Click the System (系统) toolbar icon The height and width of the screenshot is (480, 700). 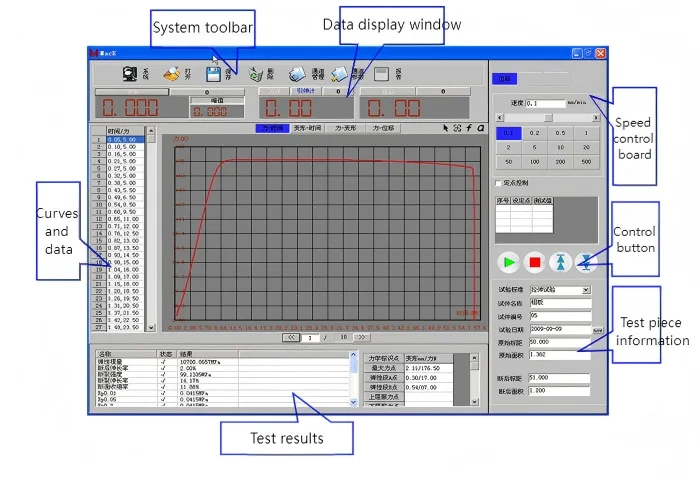130,74
